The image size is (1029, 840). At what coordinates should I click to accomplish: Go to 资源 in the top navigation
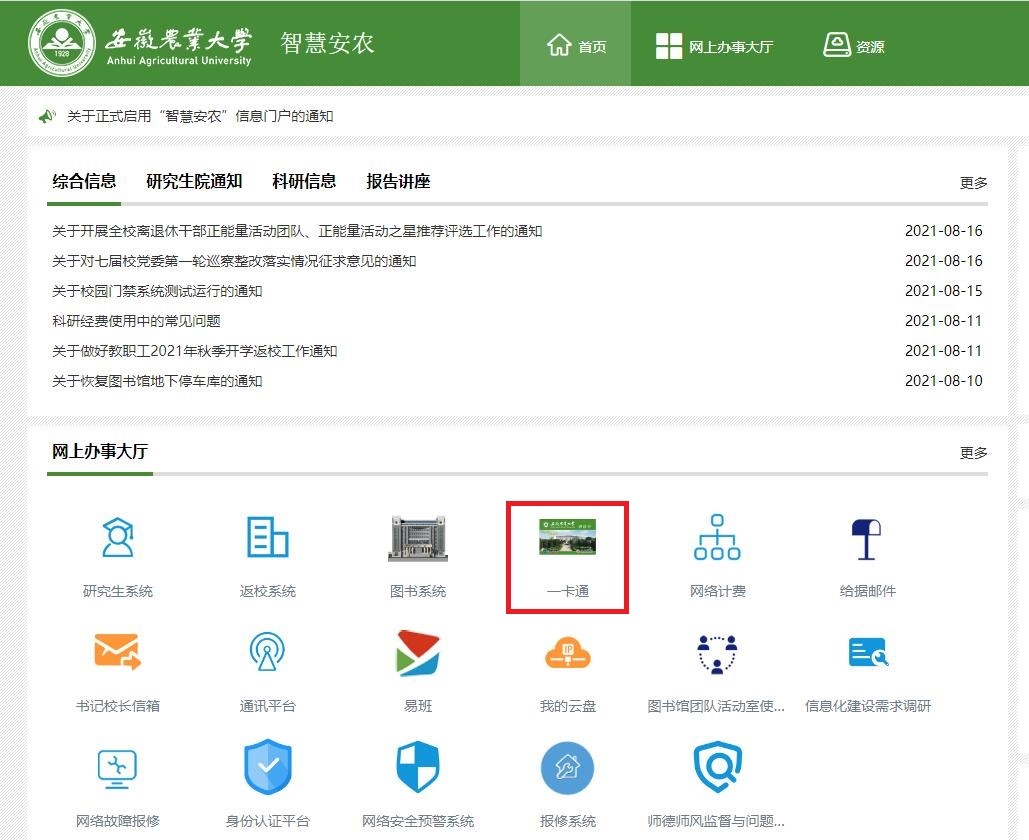click(x=853, y=46)
